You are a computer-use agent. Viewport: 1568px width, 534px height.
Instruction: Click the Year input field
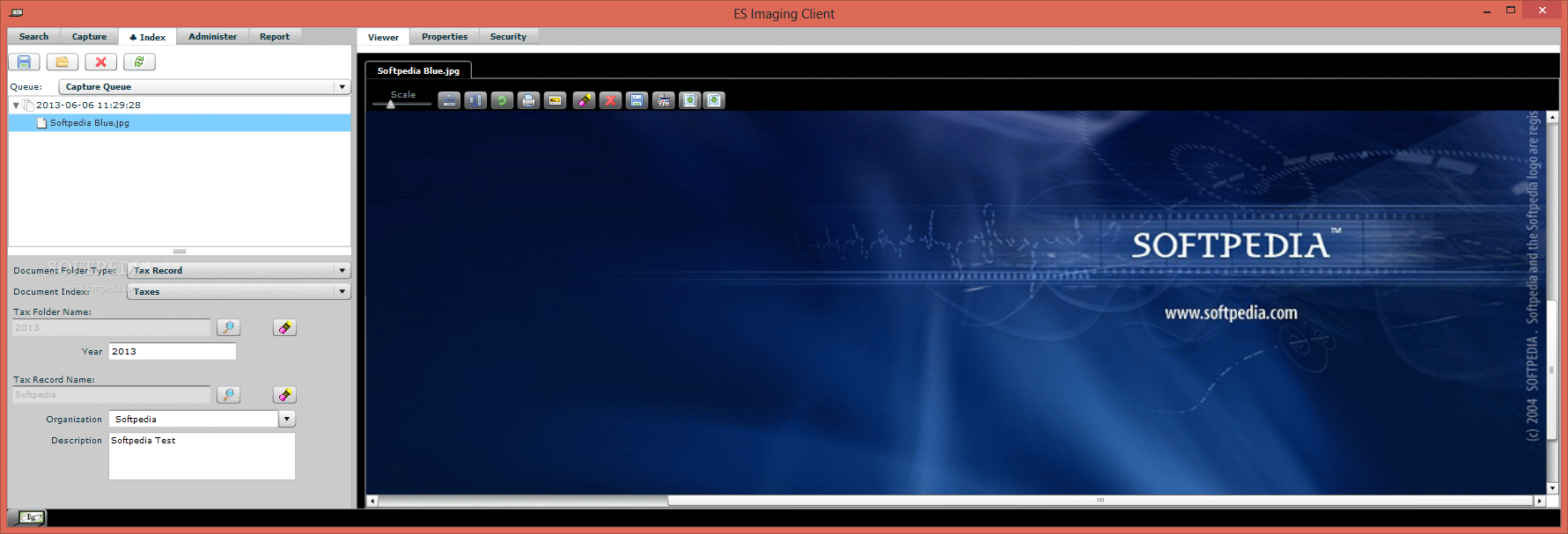[x=173, y=351]
